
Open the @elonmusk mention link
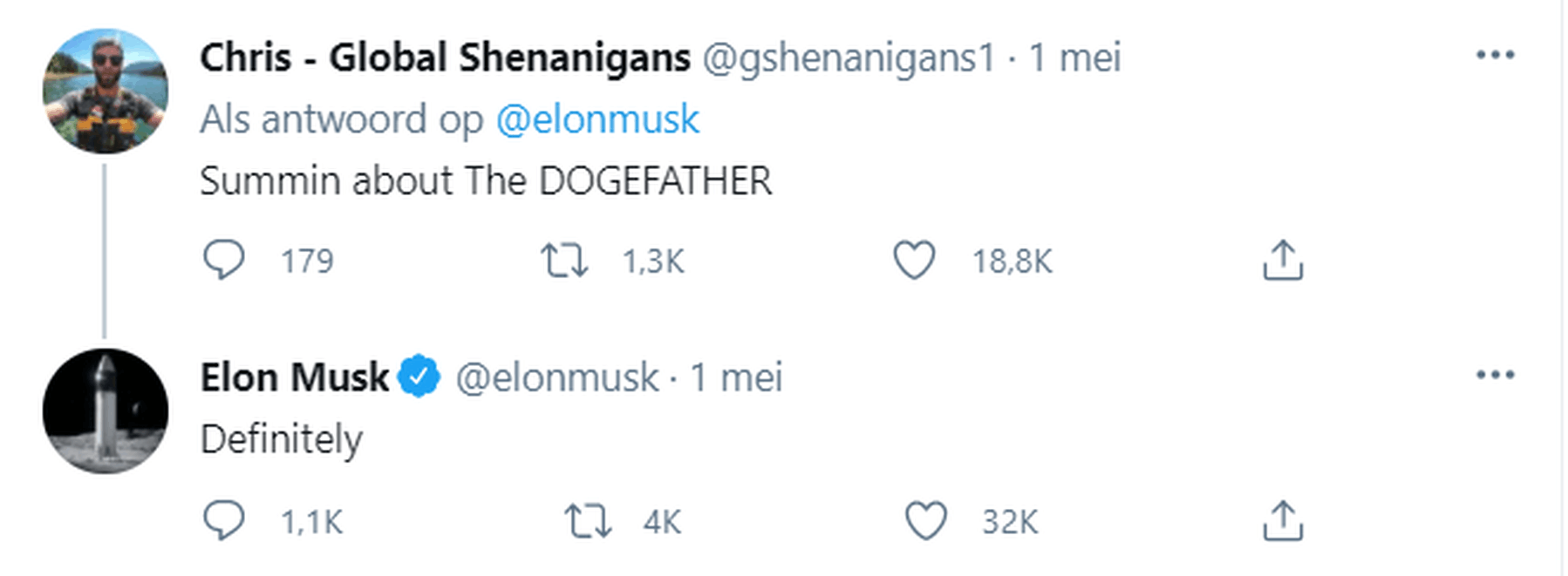click(x=597, y=119)
